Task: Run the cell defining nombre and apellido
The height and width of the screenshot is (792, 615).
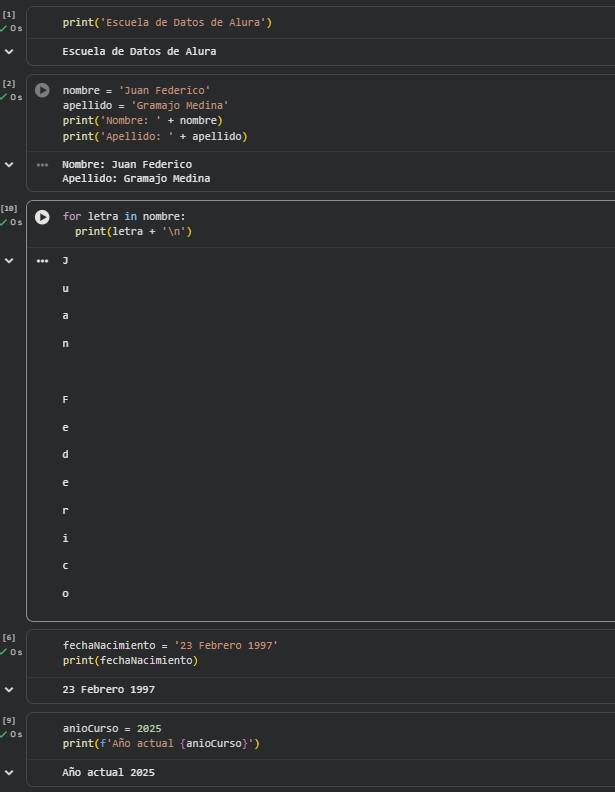Action: (x=42, y=90)
